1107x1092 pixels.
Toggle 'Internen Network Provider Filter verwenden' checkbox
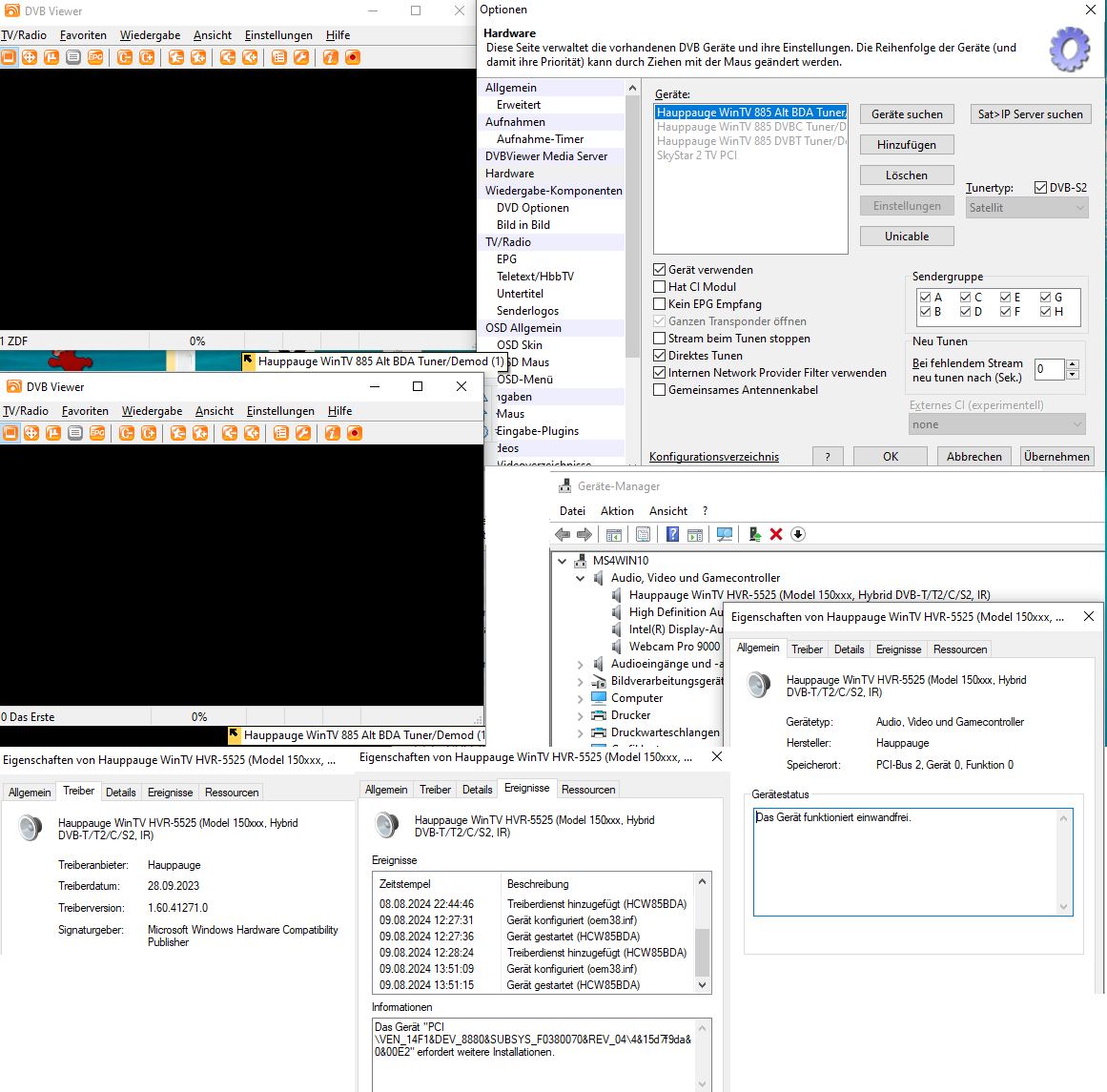(x=660, y=372)
